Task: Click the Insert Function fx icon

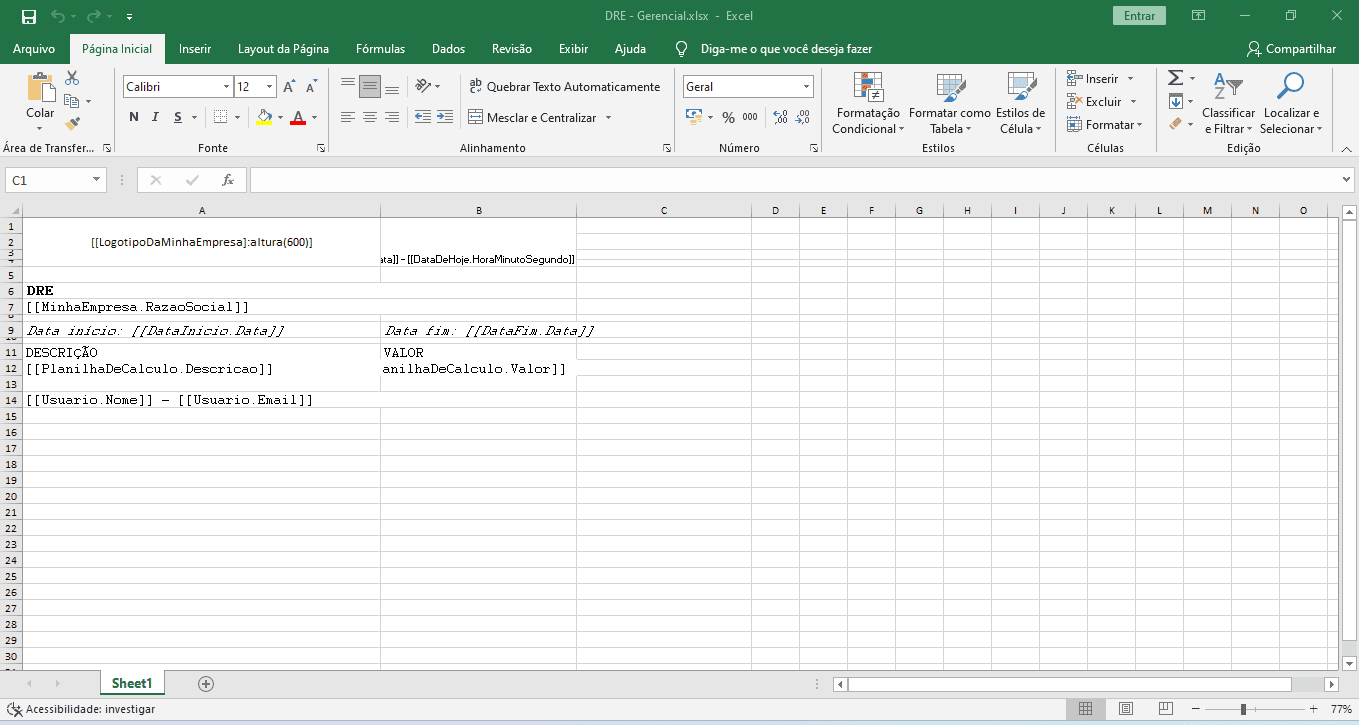Action: (228, 180)
